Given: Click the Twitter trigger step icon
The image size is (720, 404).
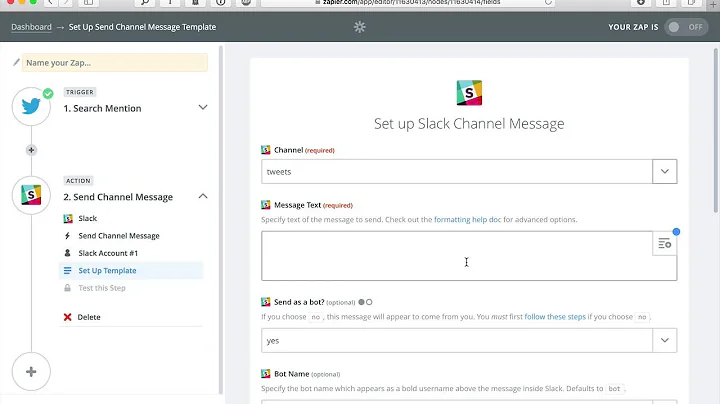Looking at the screenshot, I should [x=31, y=107].
